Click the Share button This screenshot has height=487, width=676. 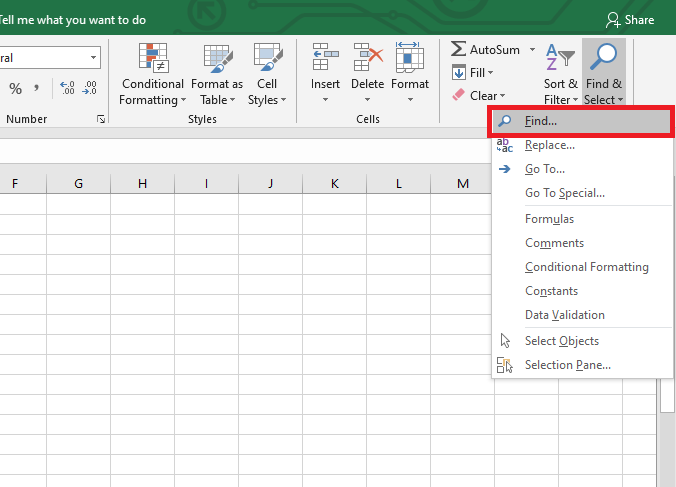tap(630, 20)
